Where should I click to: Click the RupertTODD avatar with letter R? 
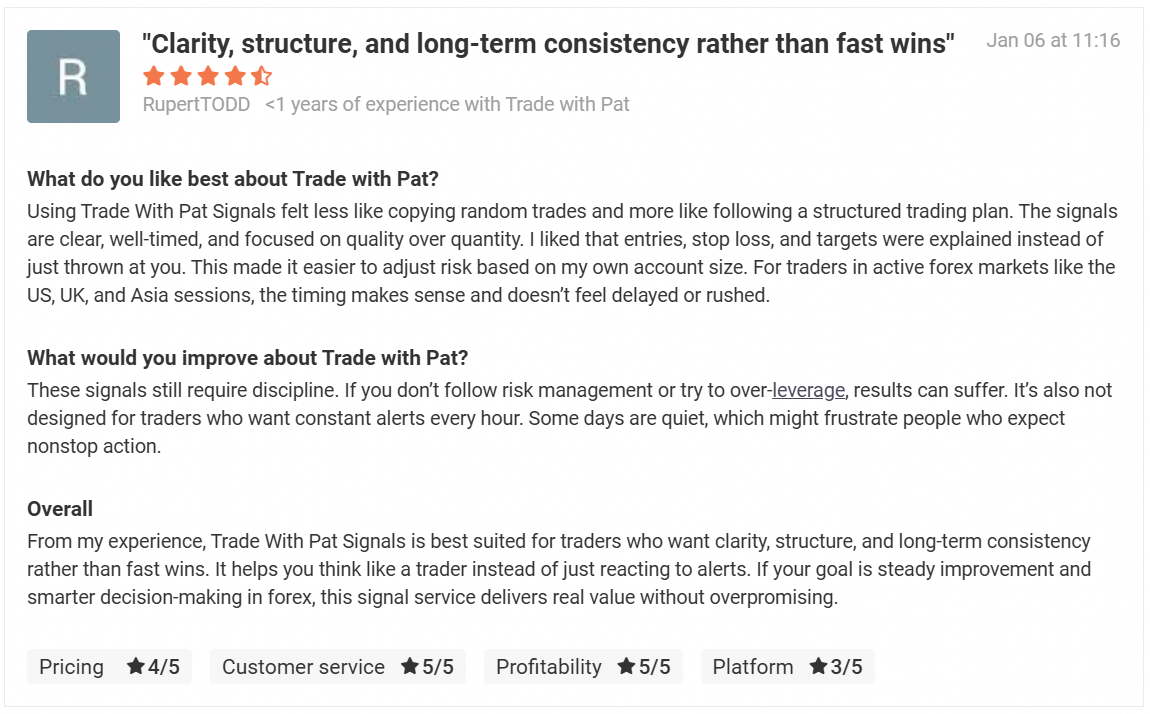pyautogui.click(x=73, y=77)
